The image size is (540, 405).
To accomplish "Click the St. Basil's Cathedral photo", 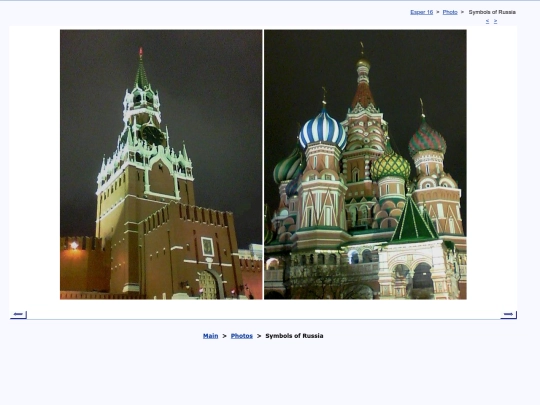I will point(365,165).
